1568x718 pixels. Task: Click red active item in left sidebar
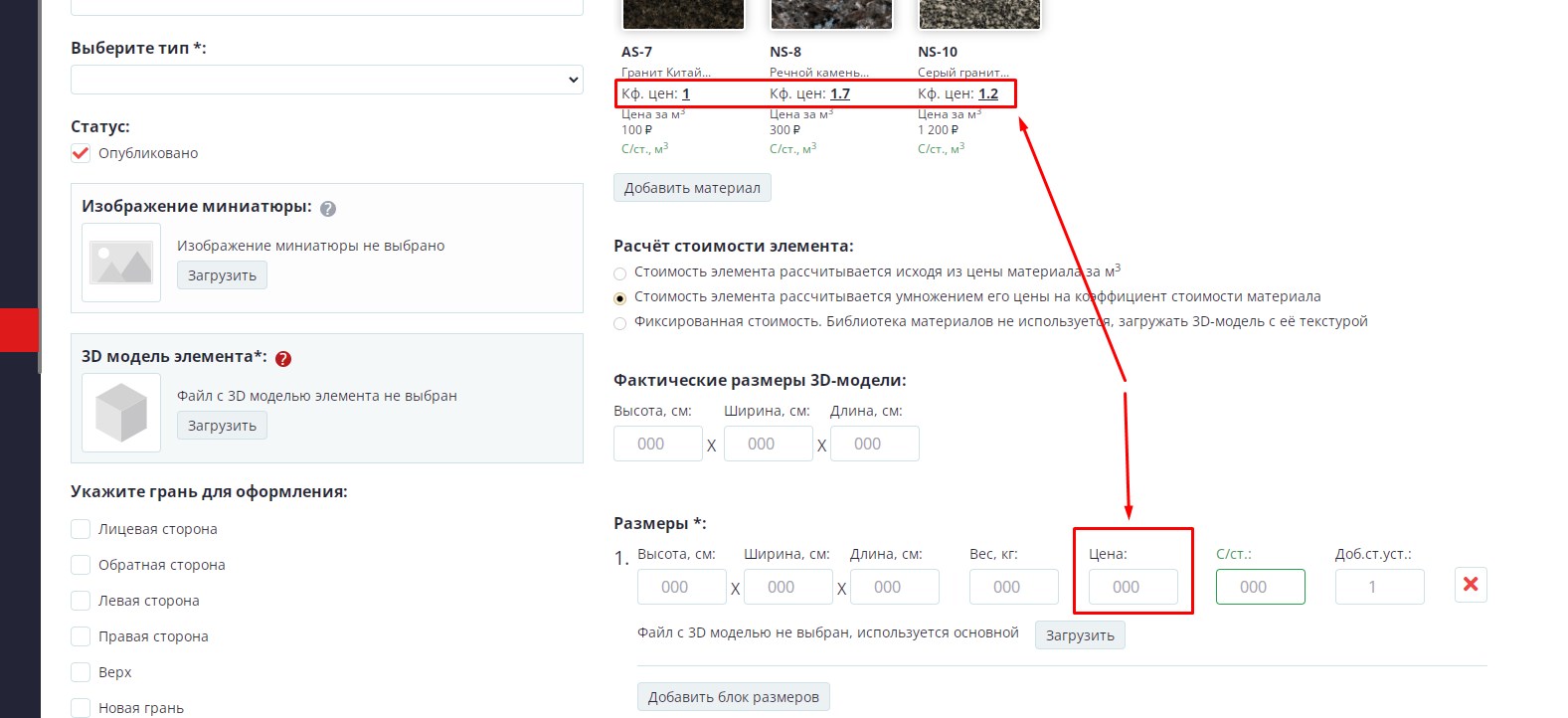[19, 330]
